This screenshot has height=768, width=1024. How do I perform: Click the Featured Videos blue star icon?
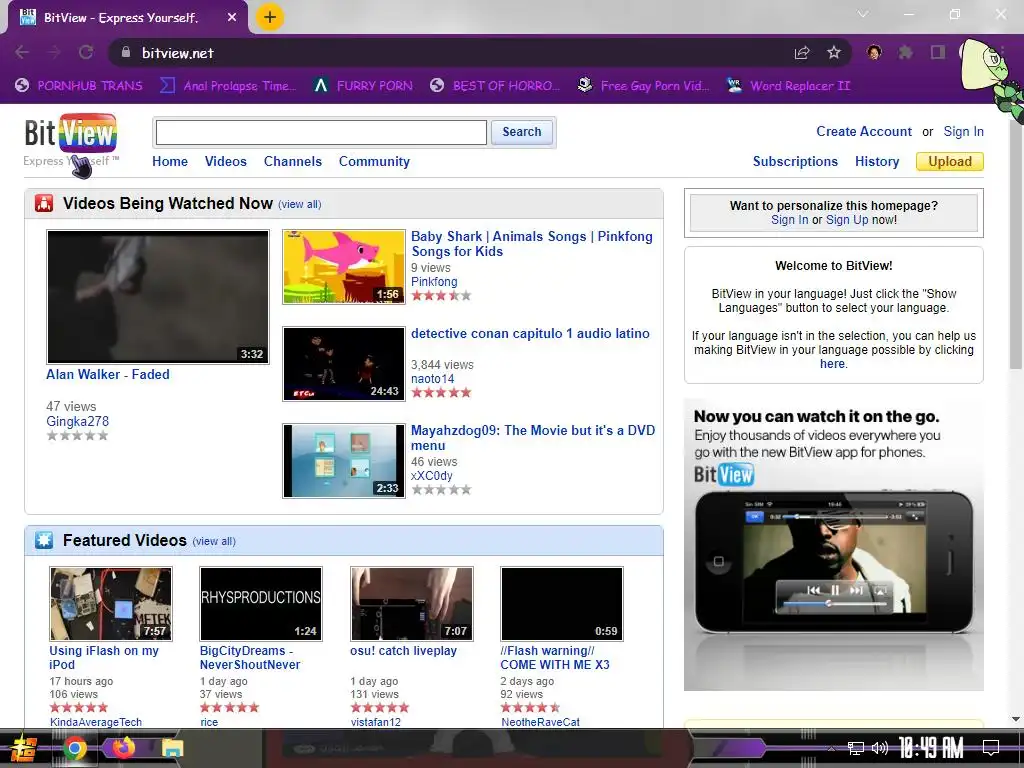click(x=44, y=540)
